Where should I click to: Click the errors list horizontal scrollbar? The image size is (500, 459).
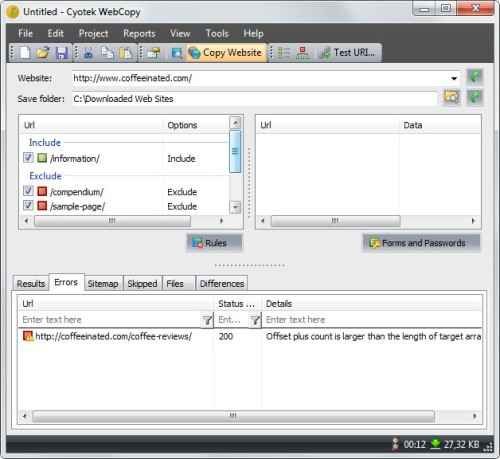click(x=233, y=416)
